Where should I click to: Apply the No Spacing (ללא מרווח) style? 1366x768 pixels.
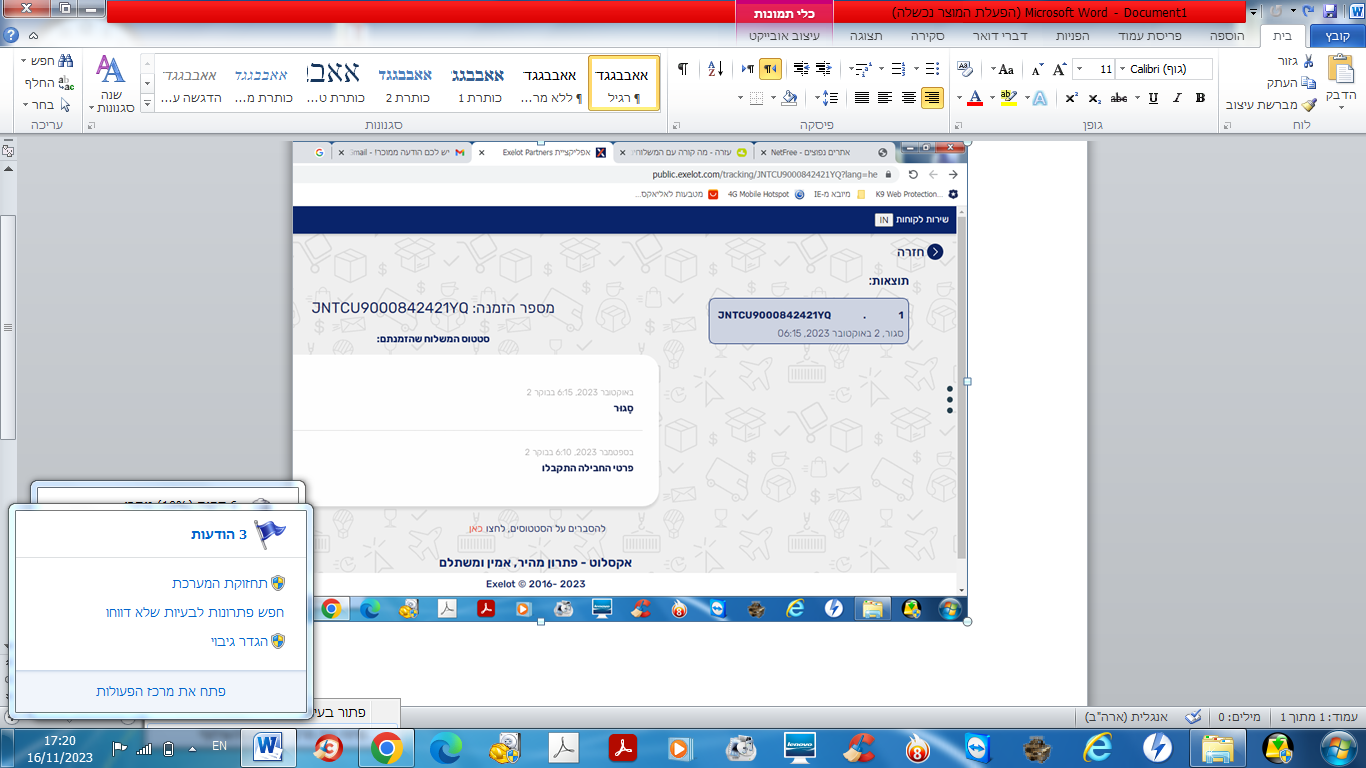pos(548,83)
